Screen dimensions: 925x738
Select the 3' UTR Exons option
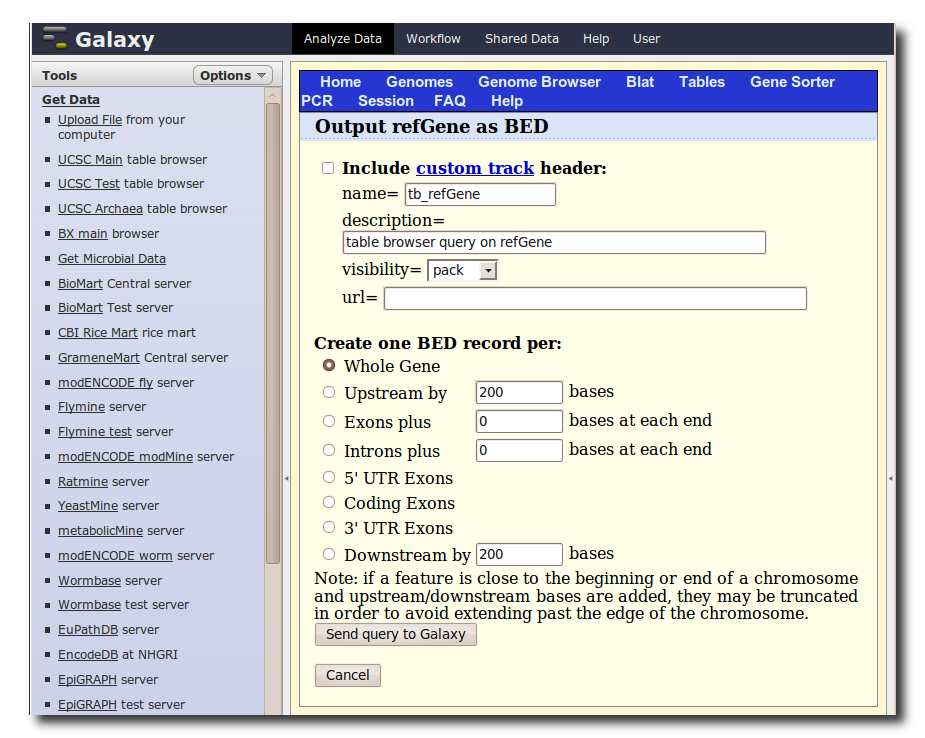tap(329, 527)
